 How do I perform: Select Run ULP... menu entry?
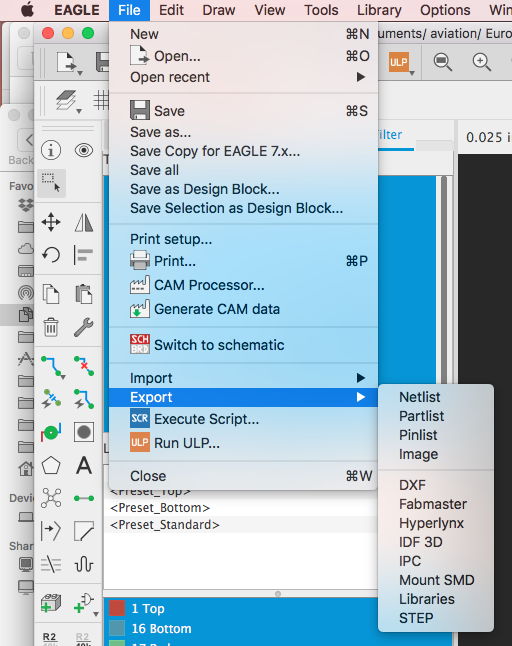point(243,443)
